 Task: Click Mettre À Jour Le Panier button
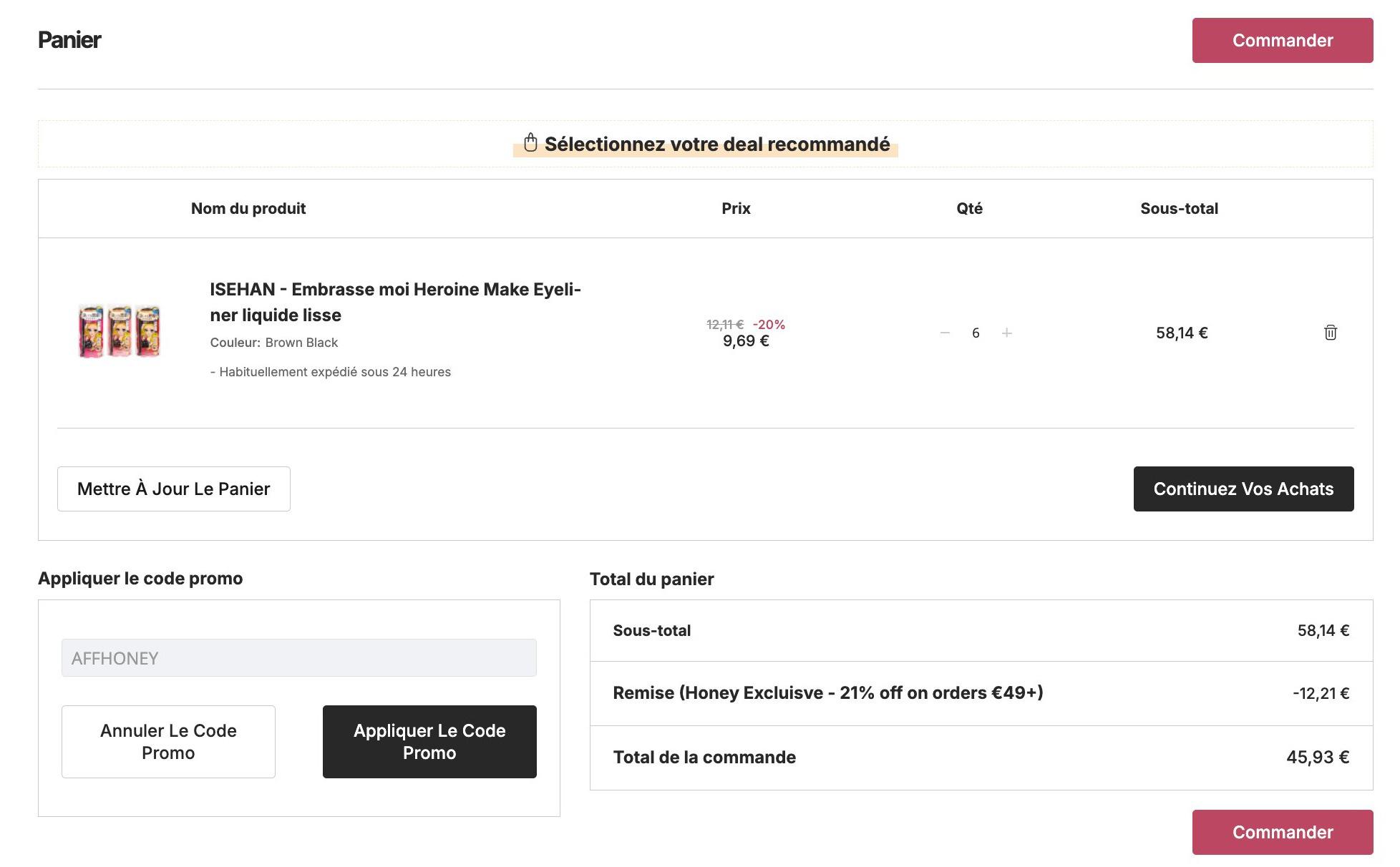pos(174,489)
